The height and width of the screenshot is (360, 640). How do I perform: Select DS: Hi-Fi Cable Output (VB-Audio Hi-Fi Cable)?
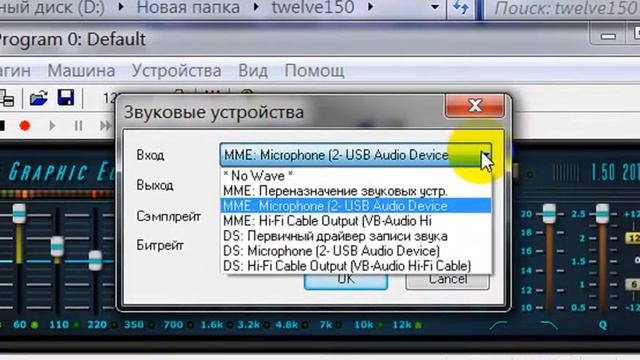(356, 266)
